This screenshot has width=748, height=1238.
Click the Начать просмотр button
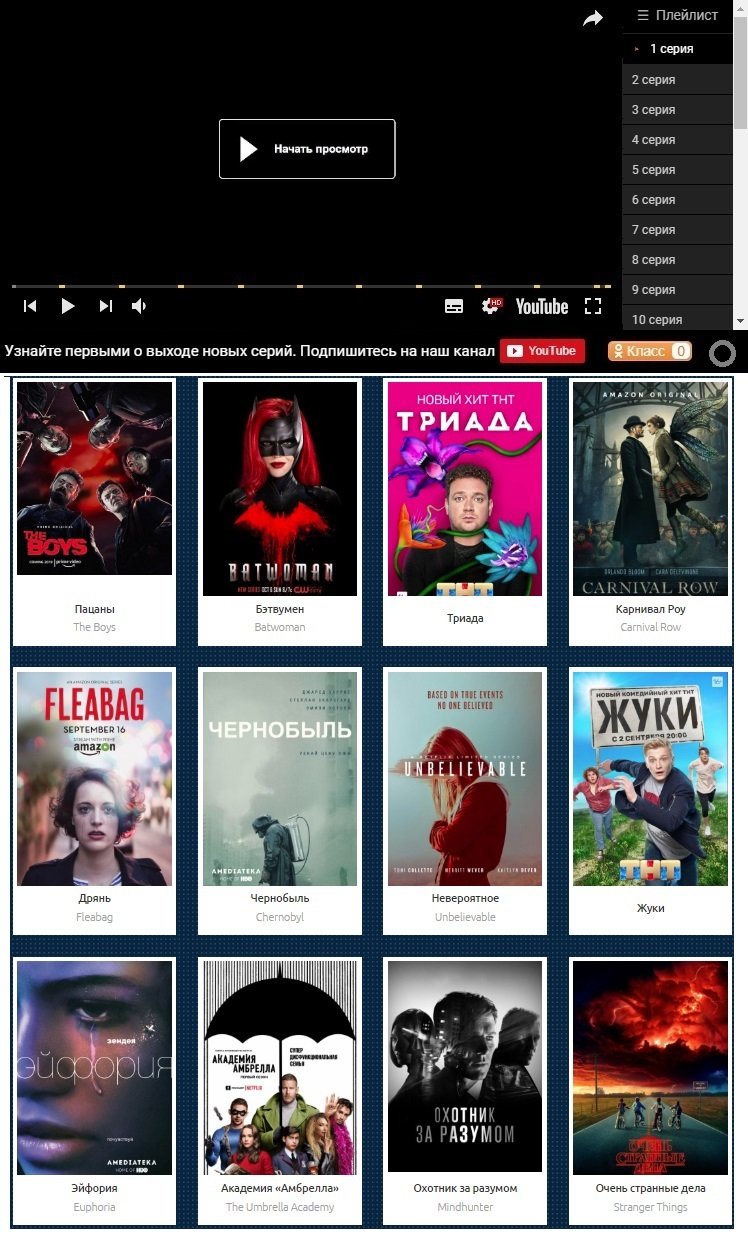307,149
